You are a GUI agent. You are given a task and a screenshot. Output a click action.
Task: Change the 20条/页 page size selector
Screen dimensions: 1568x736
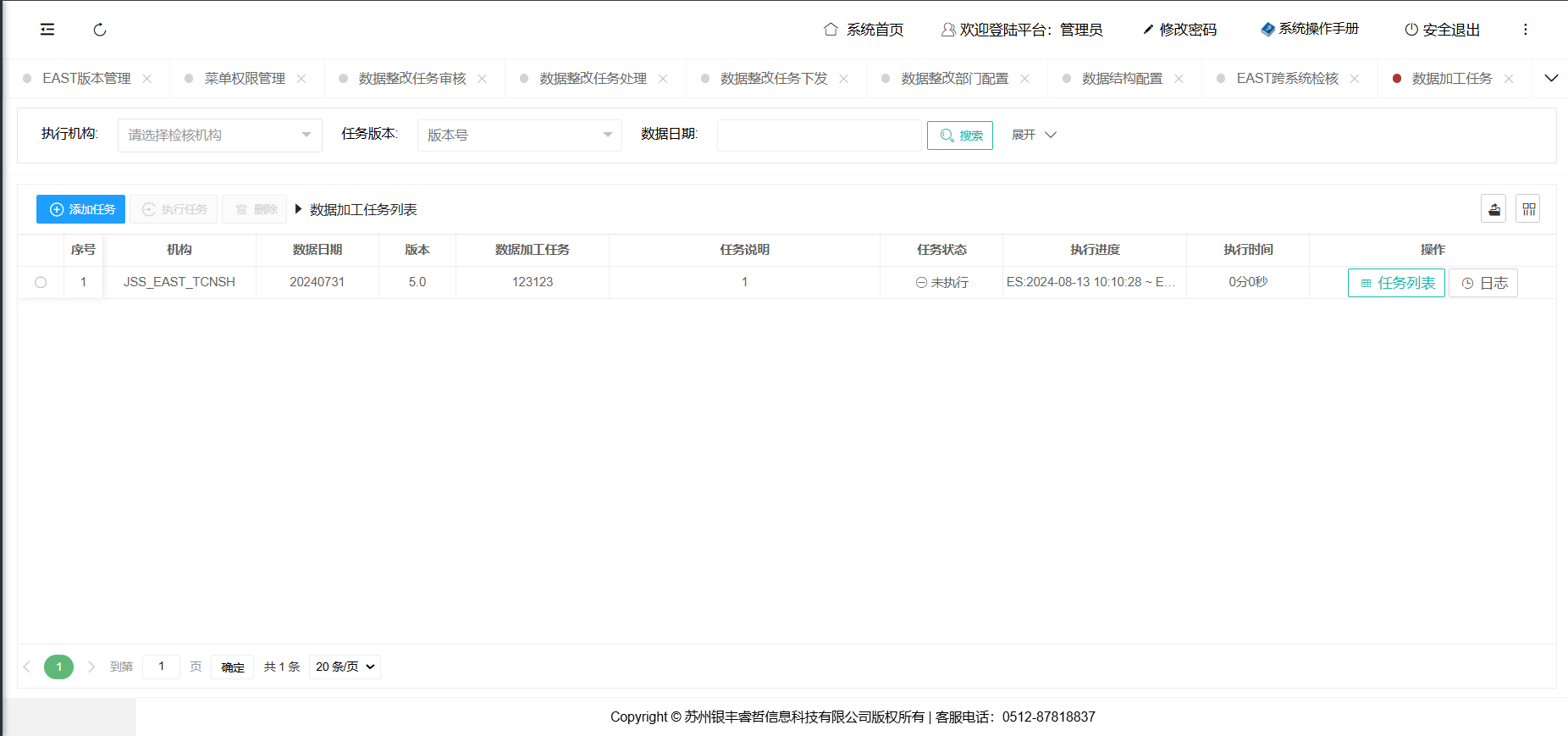345,667
